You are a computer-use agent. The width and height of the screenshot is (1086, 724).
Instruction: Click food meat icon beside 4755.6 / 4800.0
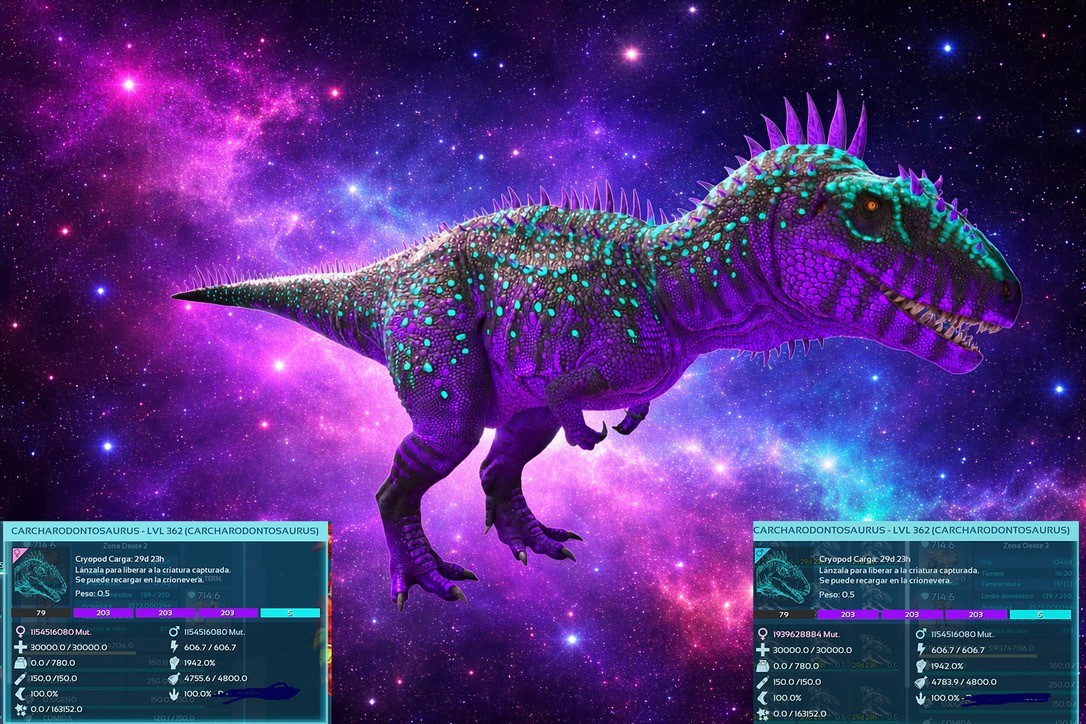174,678
